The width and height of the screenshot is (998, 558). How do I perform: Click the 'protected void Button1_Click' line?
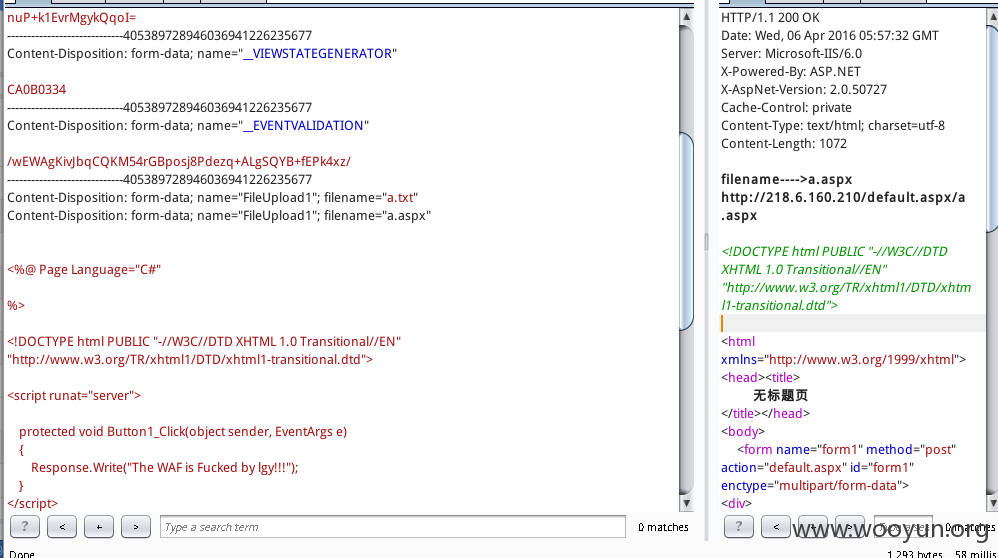click(183, 431)
